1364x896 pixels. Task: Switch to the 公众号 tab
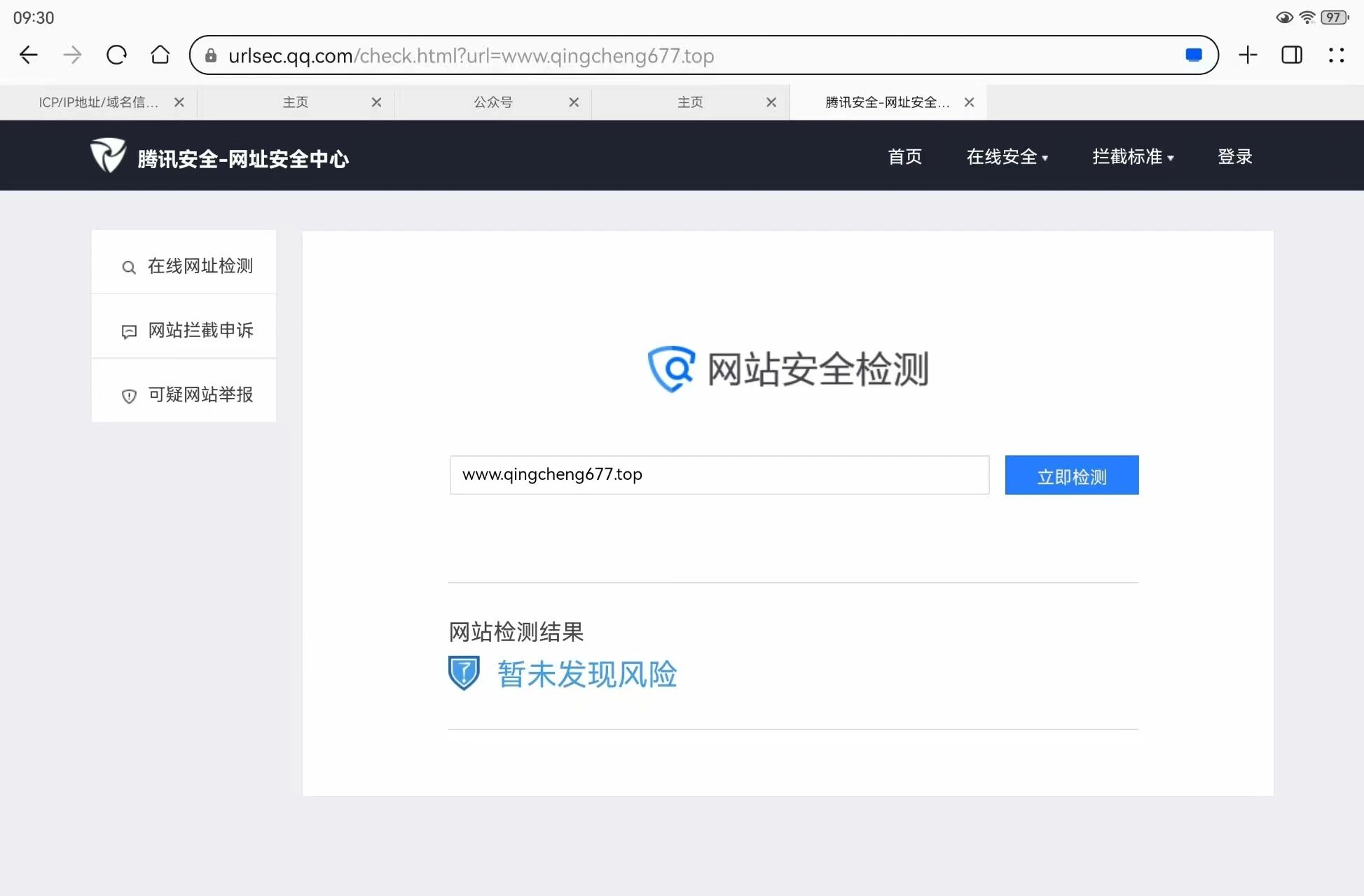(x=492, y=102)
